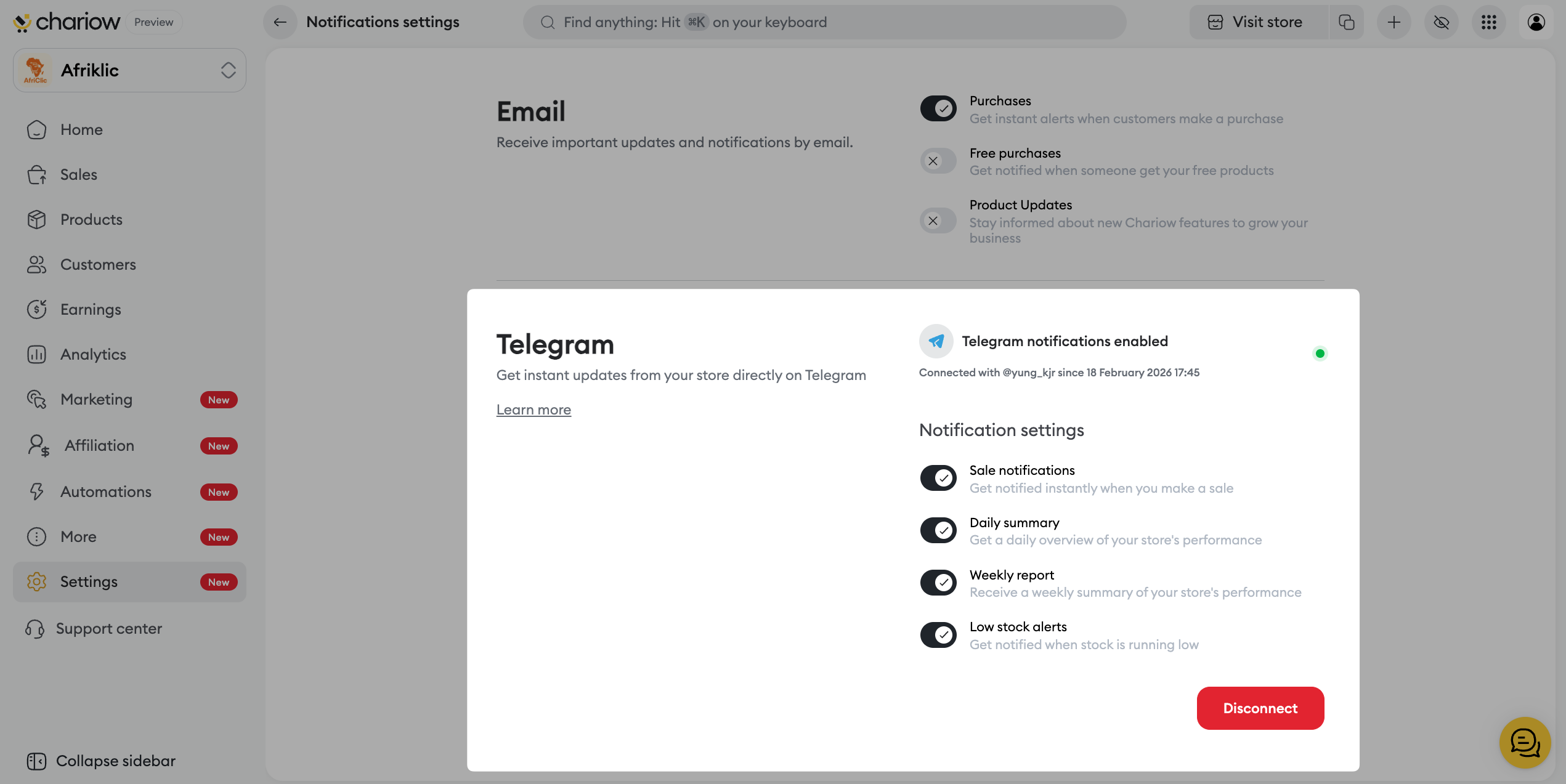This screenshot has height=784, width=1566.
Task: Go to Products in the sidebar
Action: coord(91,220)
